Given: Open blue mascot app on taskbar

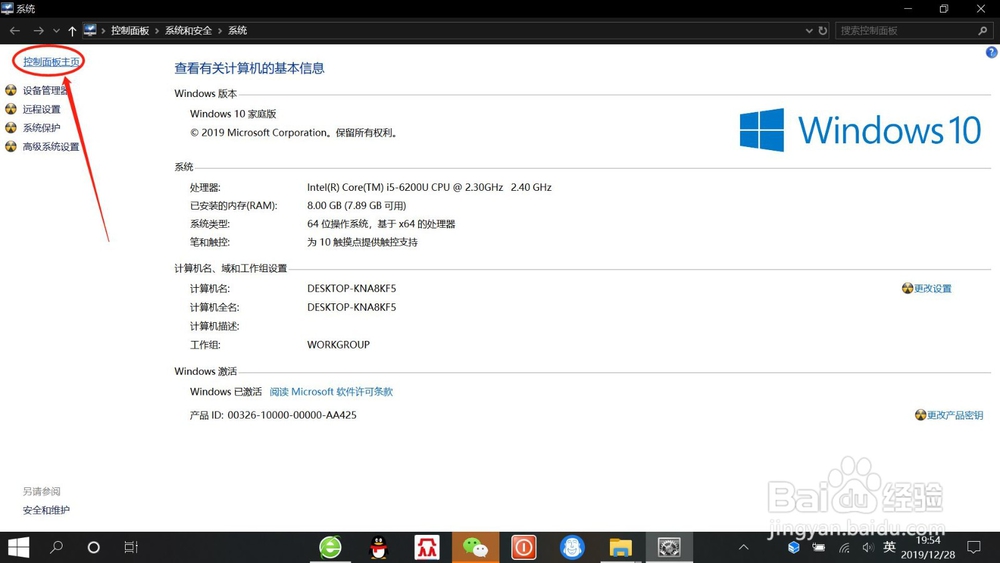Looking at the screenshot, I should tap(572, 547).
